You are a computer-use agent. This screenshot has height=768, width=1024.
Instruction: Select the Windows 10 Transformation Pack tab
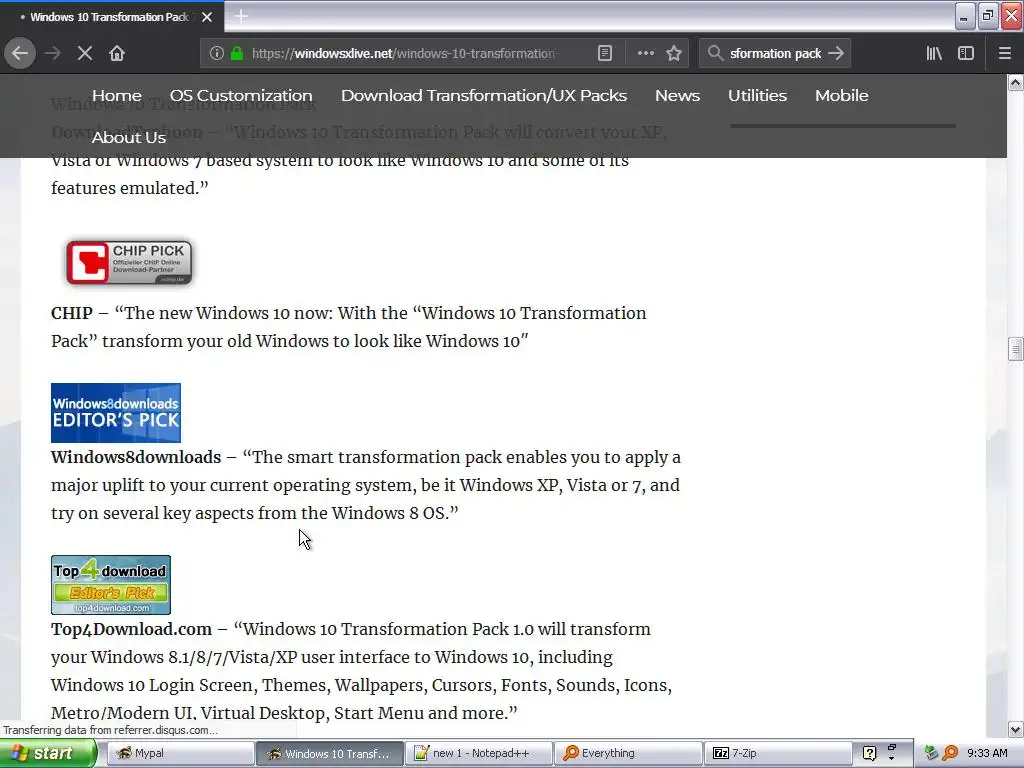(112, 17)
